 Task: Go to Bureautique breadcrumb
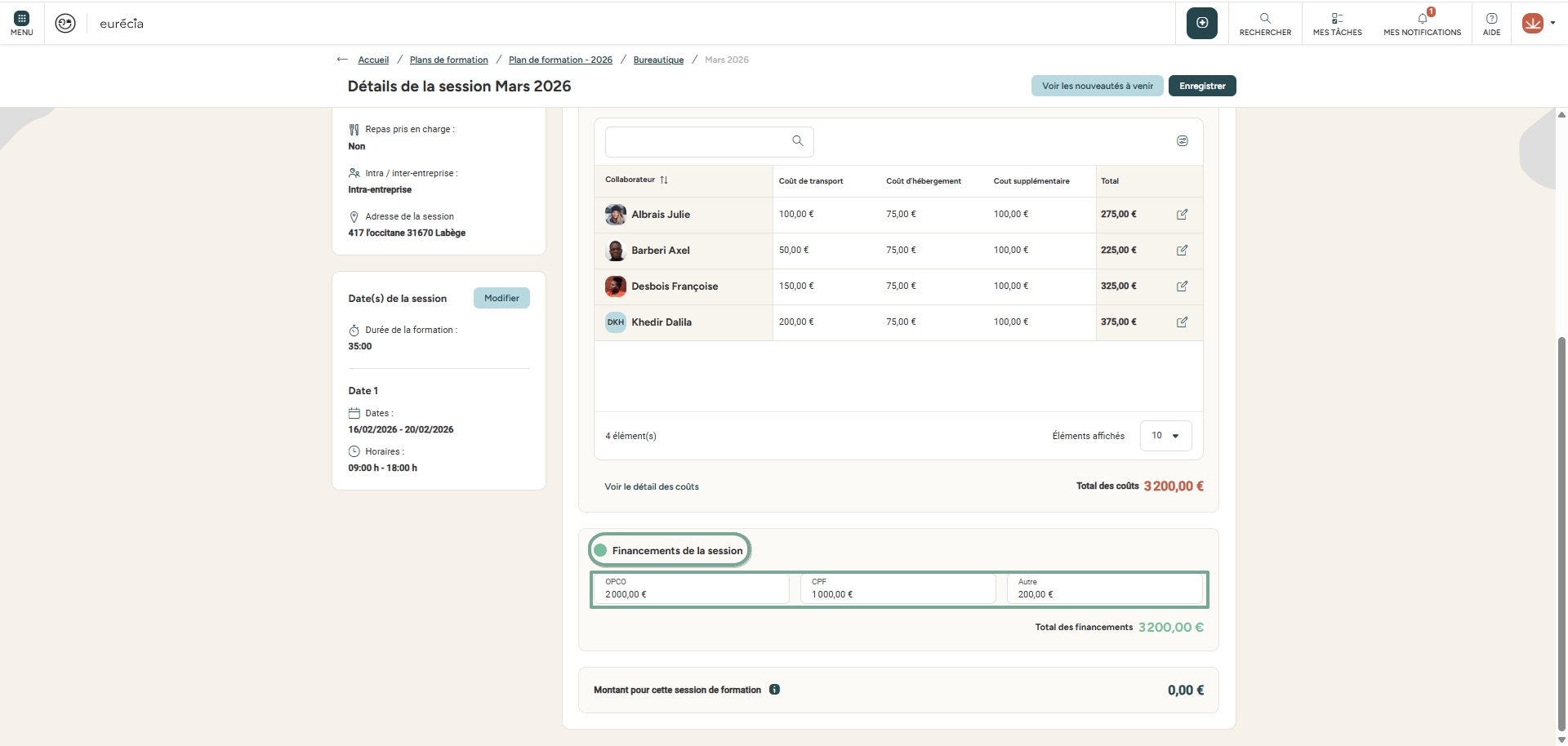[x=658, y=60]
